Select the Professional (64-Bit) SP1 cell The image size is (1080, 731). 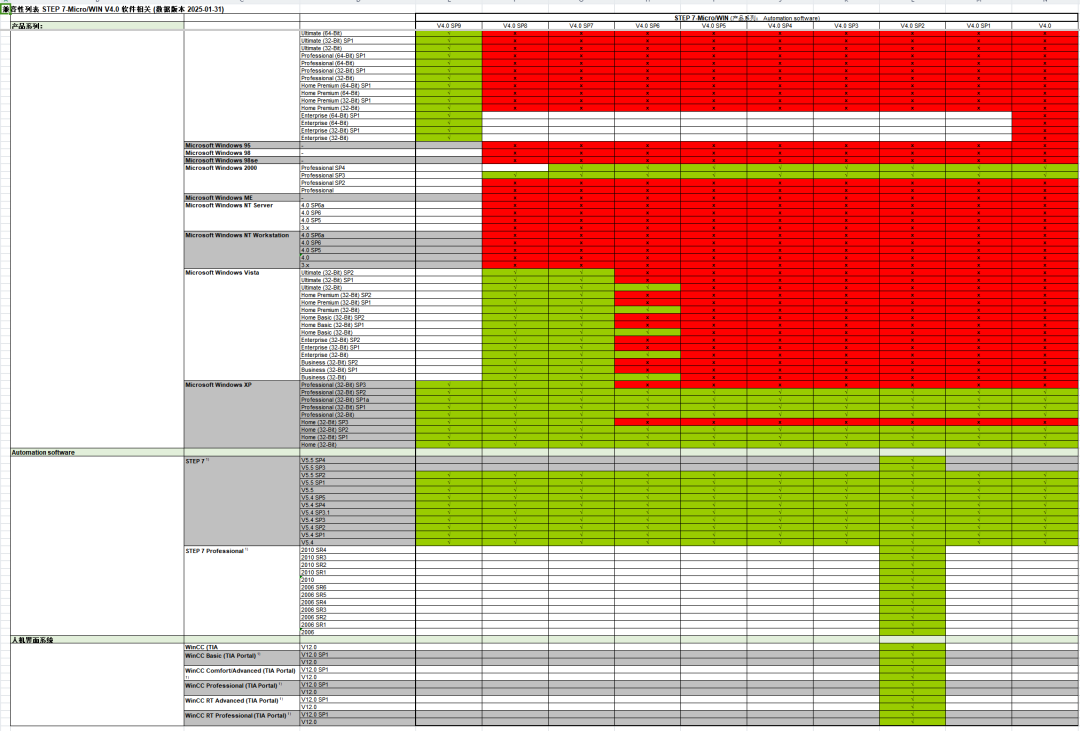click(357, 56)
